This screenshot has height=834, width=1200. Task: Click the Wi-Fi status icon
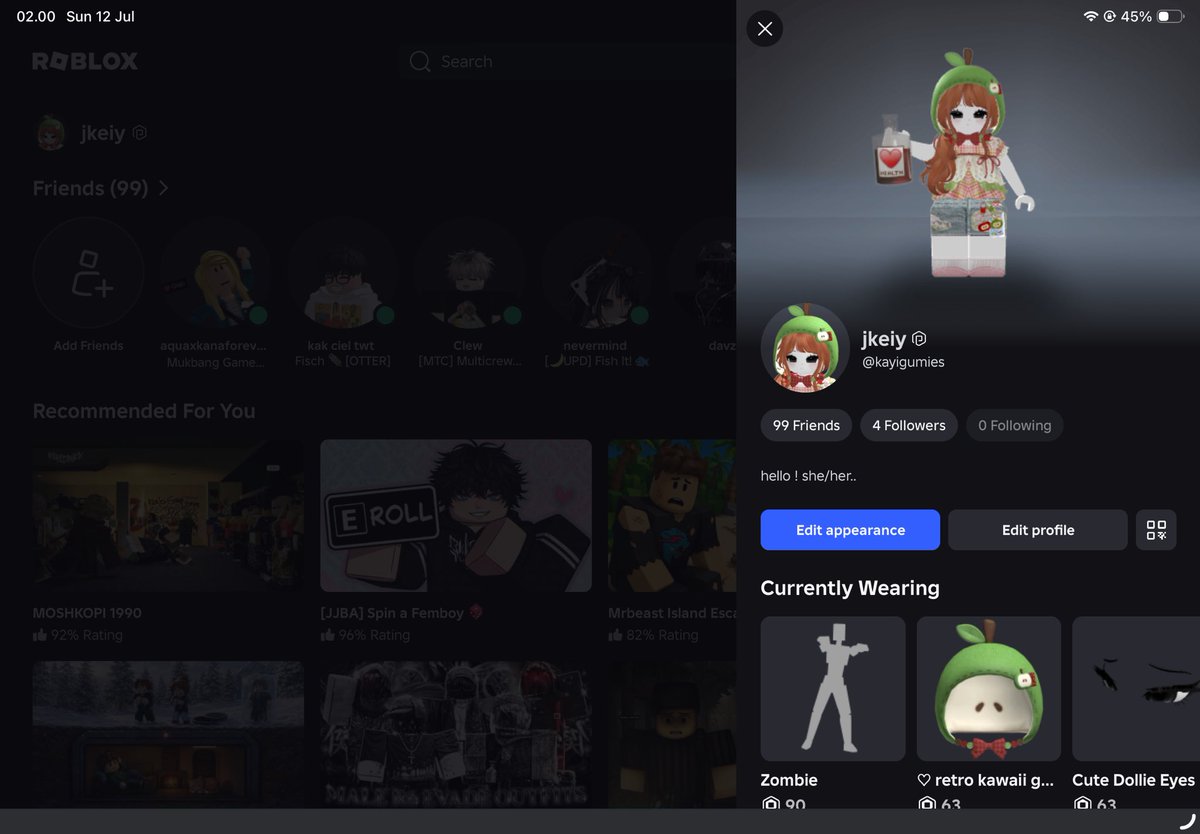1091,17
